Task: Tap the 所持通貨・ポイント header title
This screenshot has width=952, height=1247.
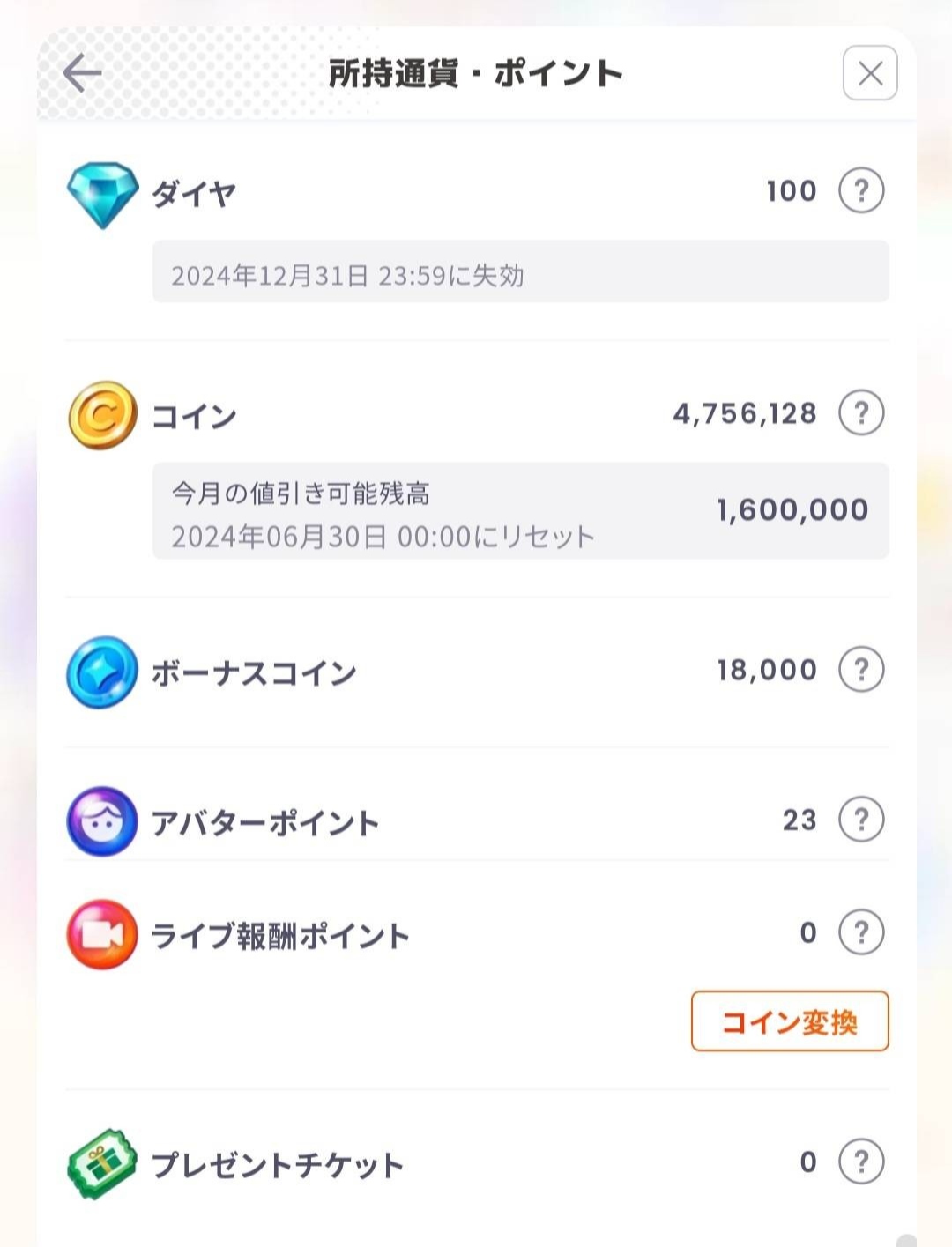Action: [476, 73]
